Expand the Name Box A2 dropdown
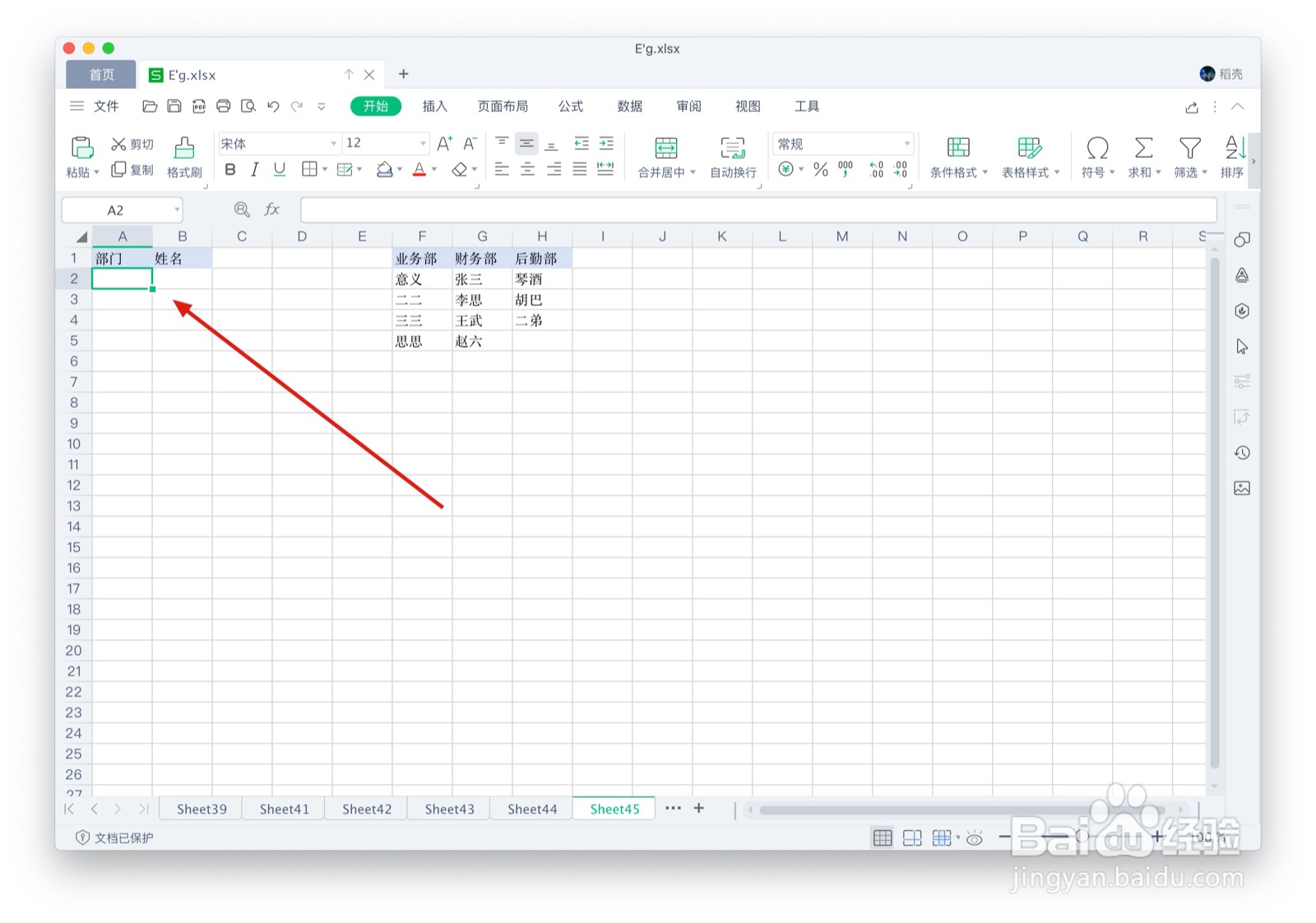The width and height of the screenshot is (1316, 923). tap(176, 210)
